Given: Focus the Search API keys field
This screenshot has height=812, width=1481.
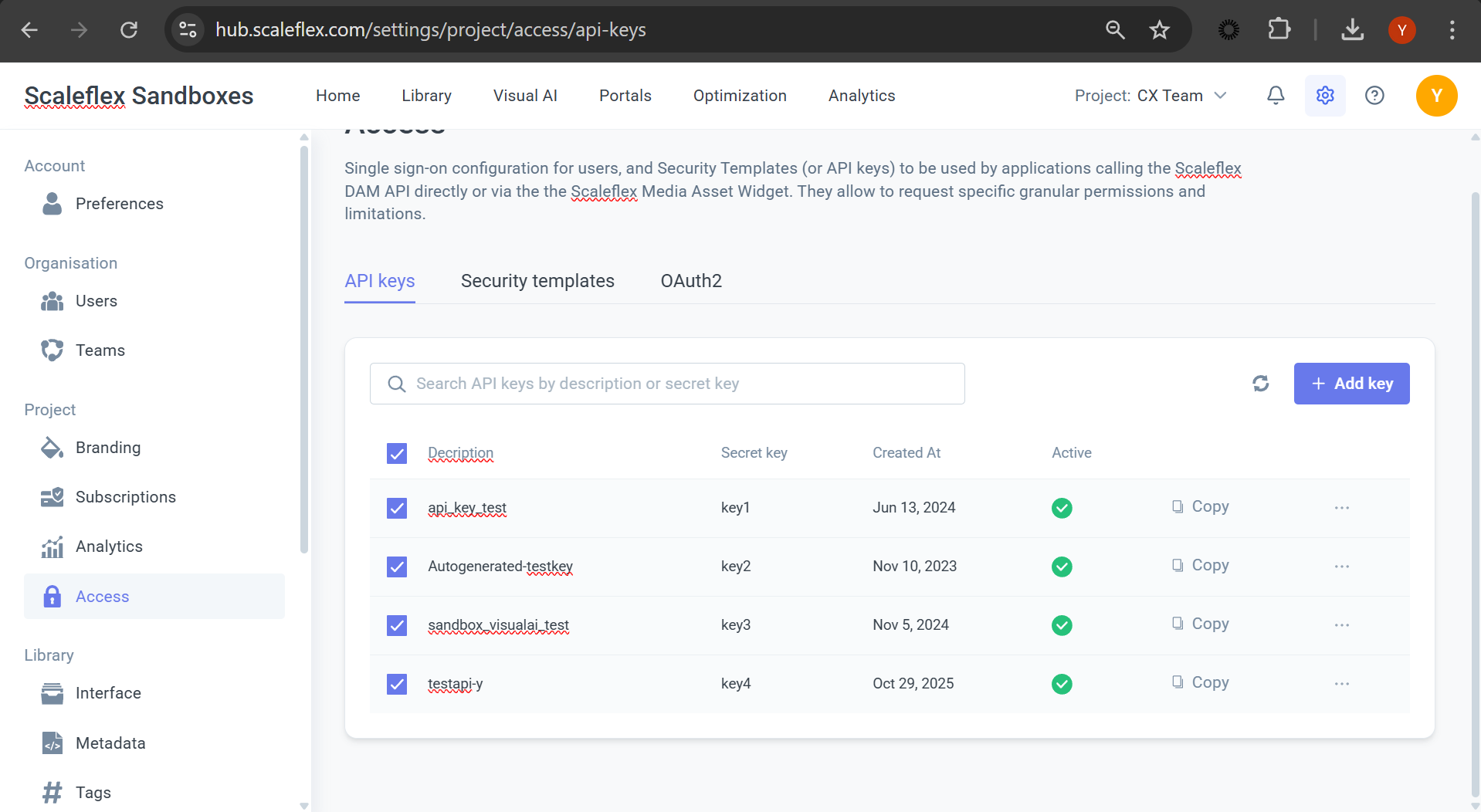Looking at the screenshot, I should pos(667,384).
